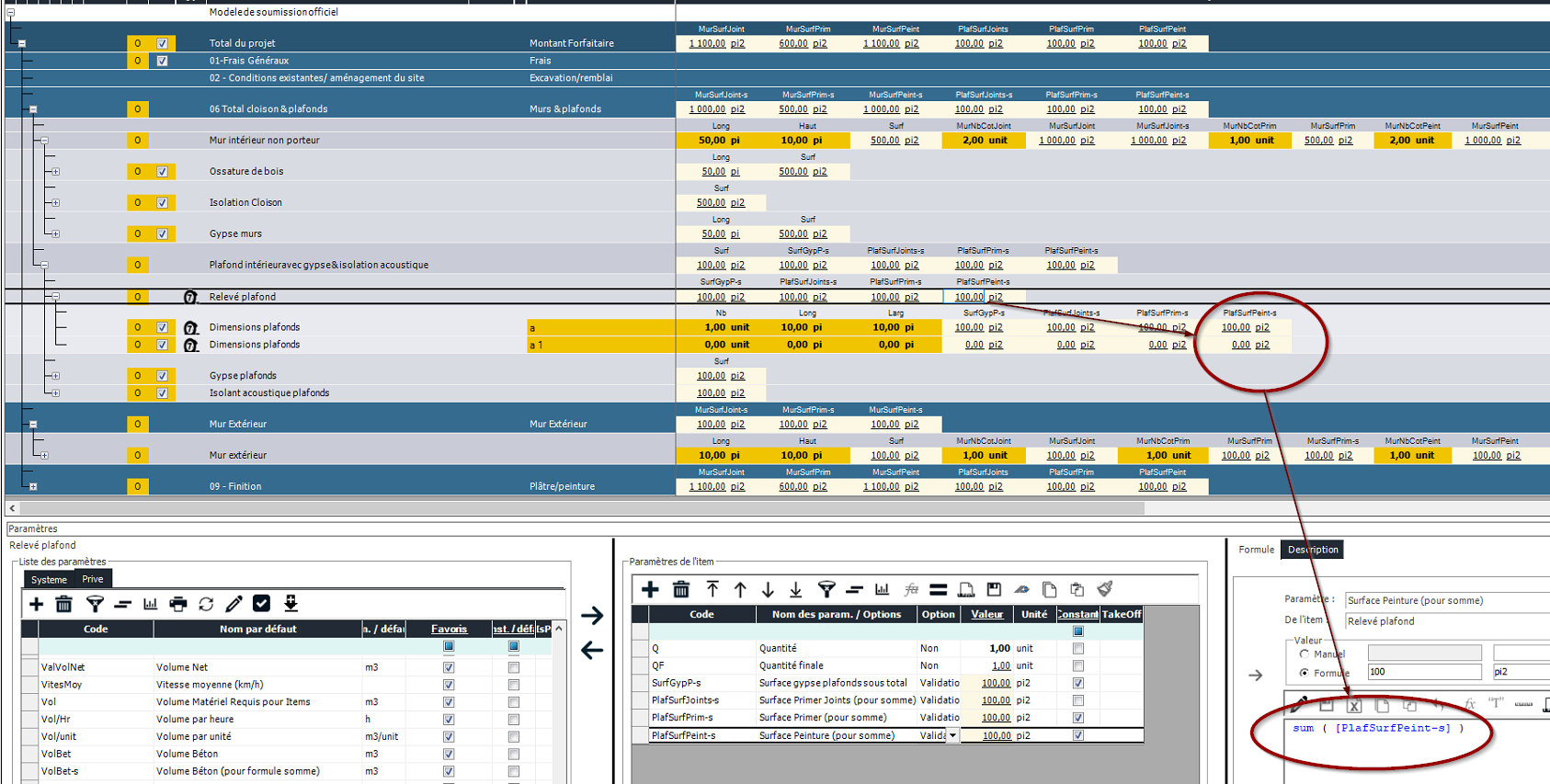Select the Manuel radio button

pos(1304,654)
